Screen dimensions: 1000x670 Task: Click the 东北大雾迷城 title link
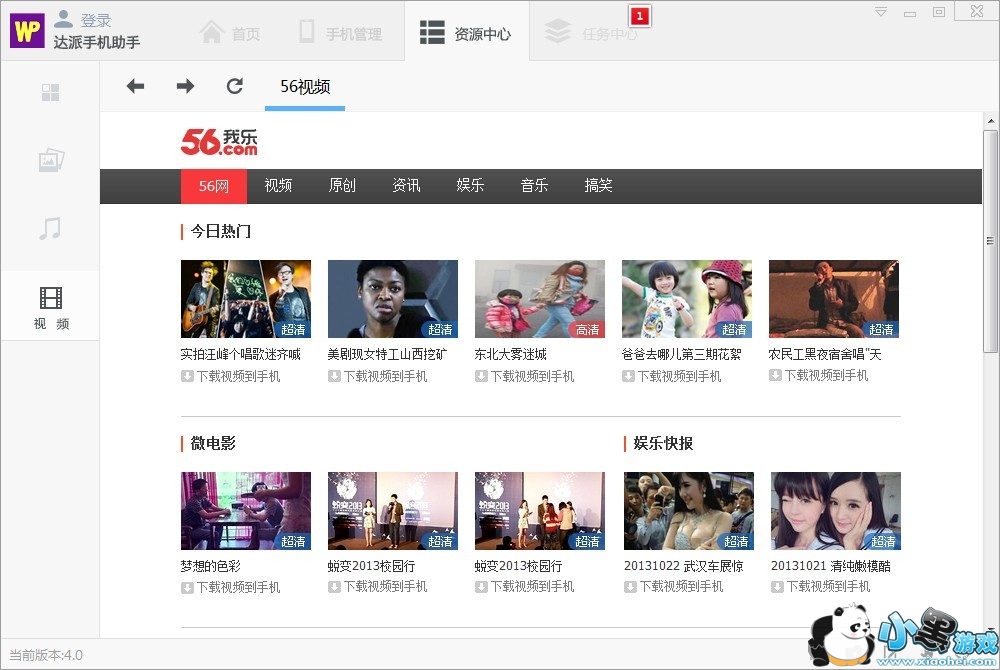(511, 354)
